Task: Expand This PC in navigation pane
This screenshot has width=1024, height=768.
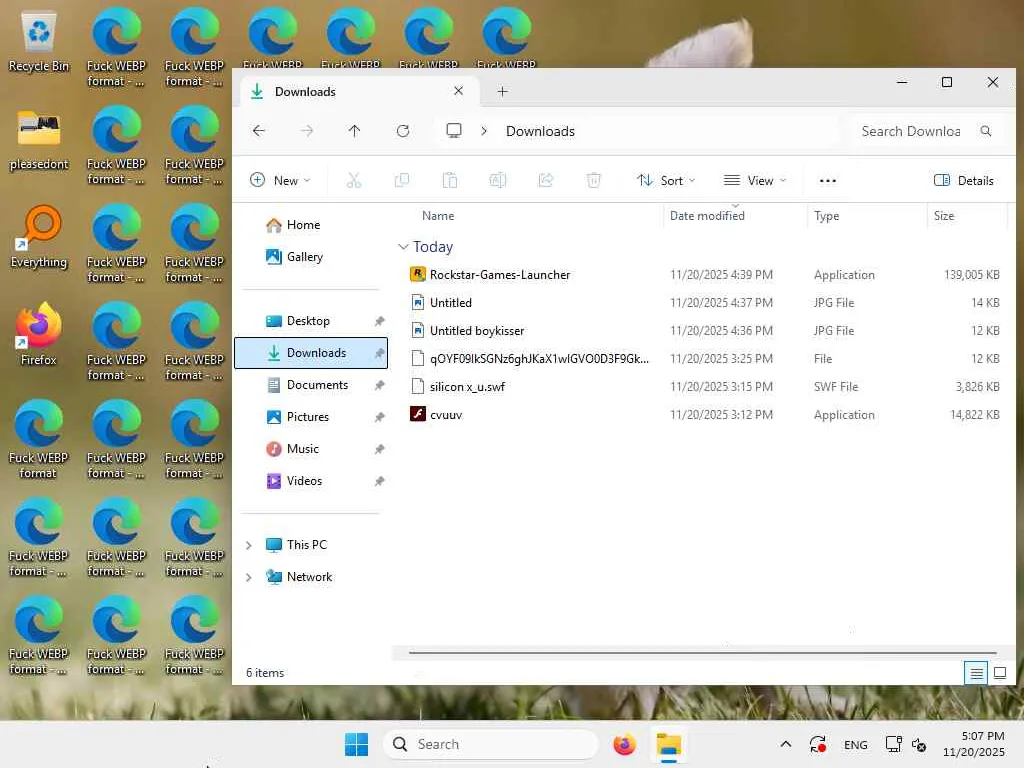Action: click(x=248, y=545)
